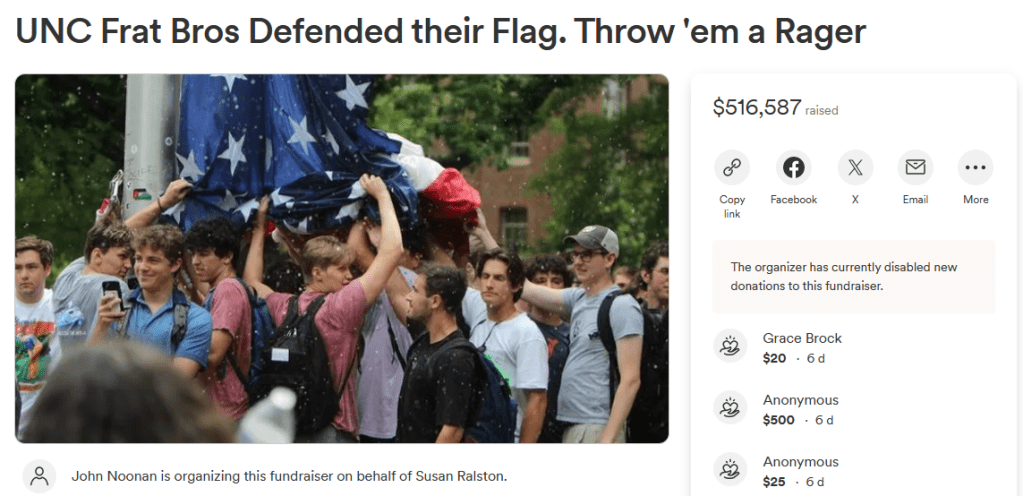Click the Grace Brock donor name
Viewport: 1023px width, 496px height.
point(802,338)
